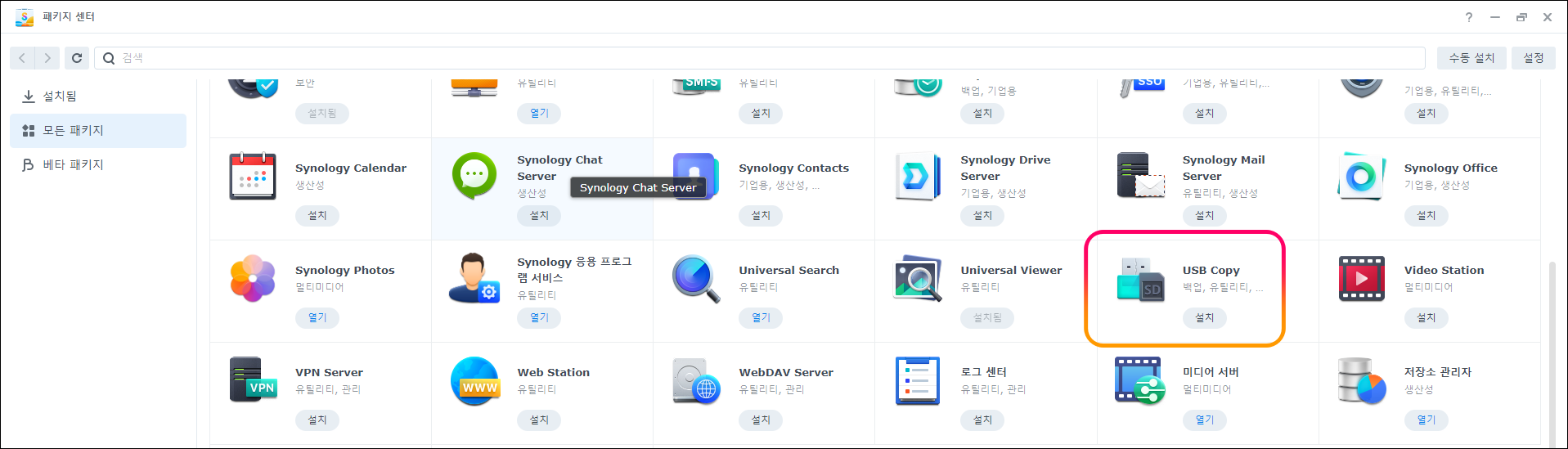
Task: Open Synology 응용 프로그램 서비스 via 열기
Action: point(538,317)
